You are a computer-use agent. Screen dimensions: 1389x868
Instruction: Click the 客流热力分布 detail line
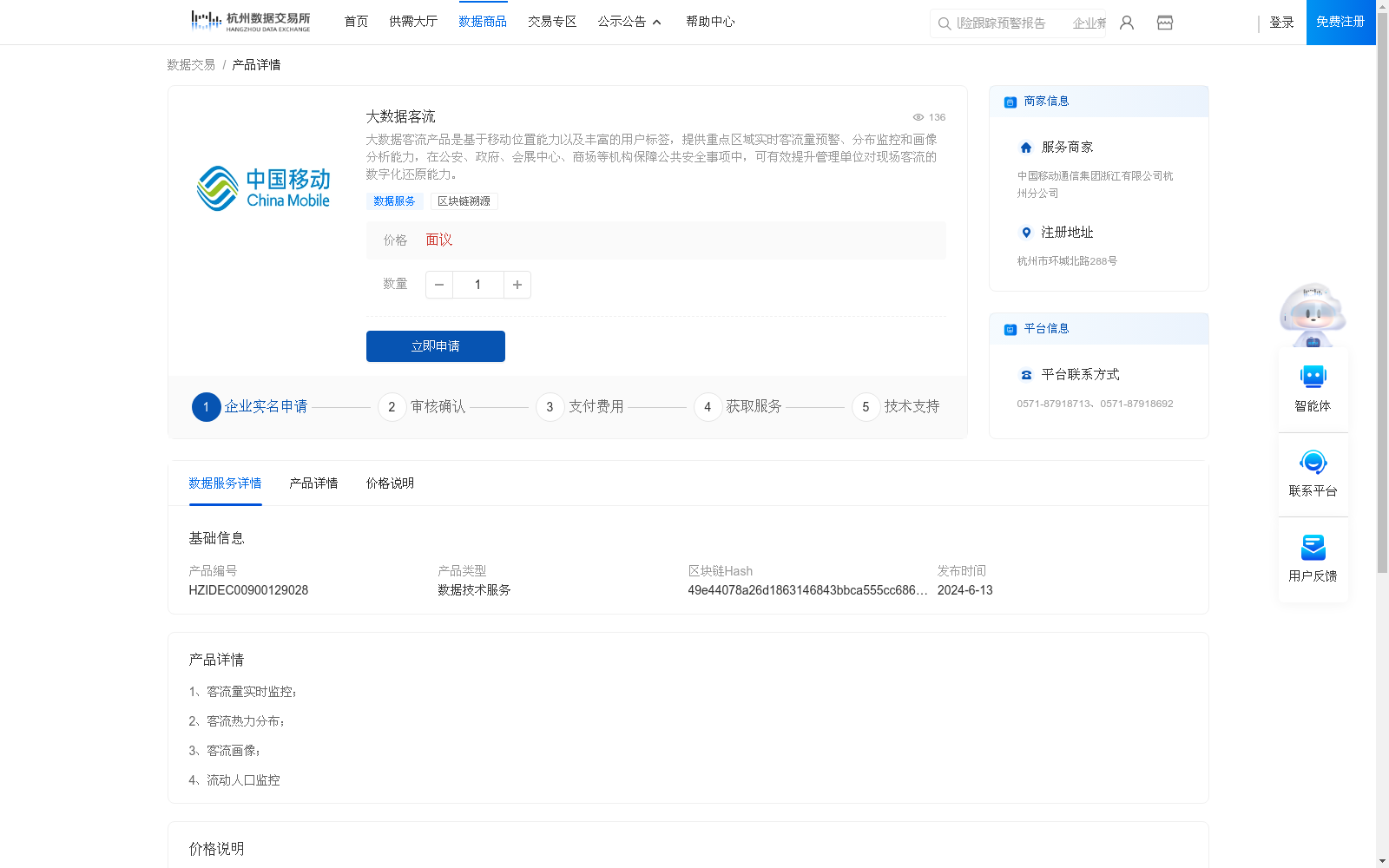coord(236,721)
